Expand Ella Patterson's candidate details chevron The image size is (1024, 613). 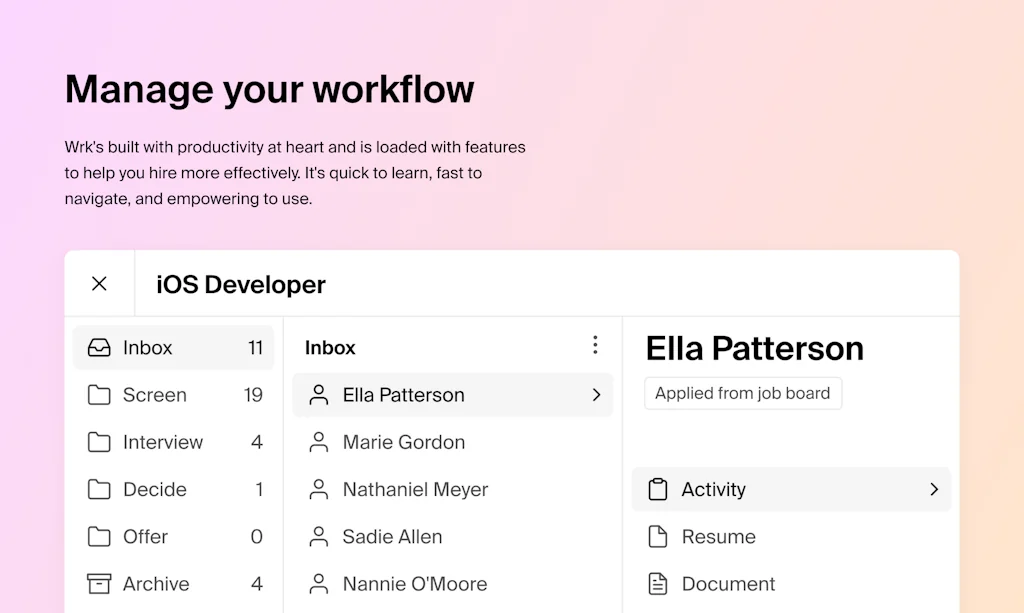pyautogui.click(x=596, y=395)
